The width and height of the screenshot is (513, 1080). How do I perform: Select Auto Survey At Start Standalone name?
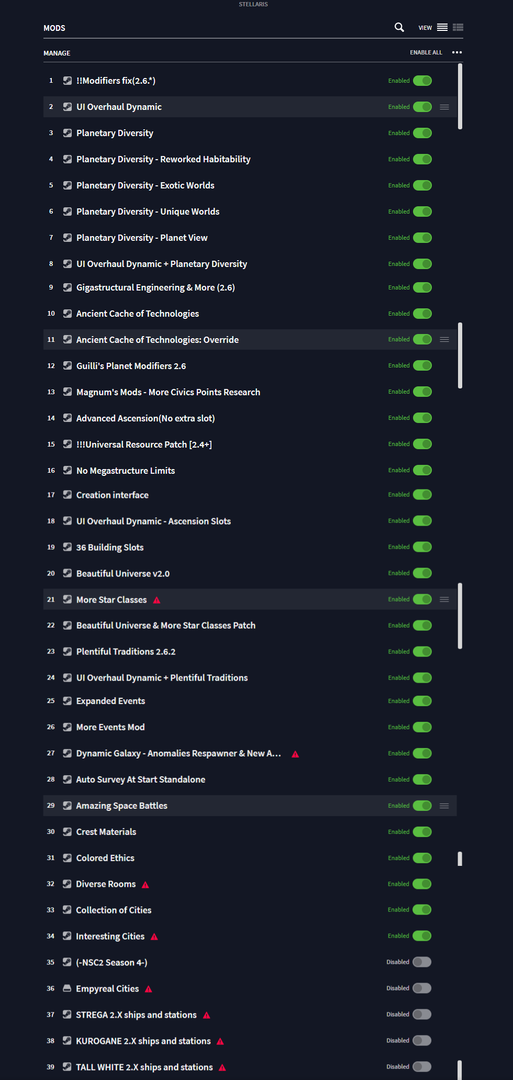[x=140, y=780]
